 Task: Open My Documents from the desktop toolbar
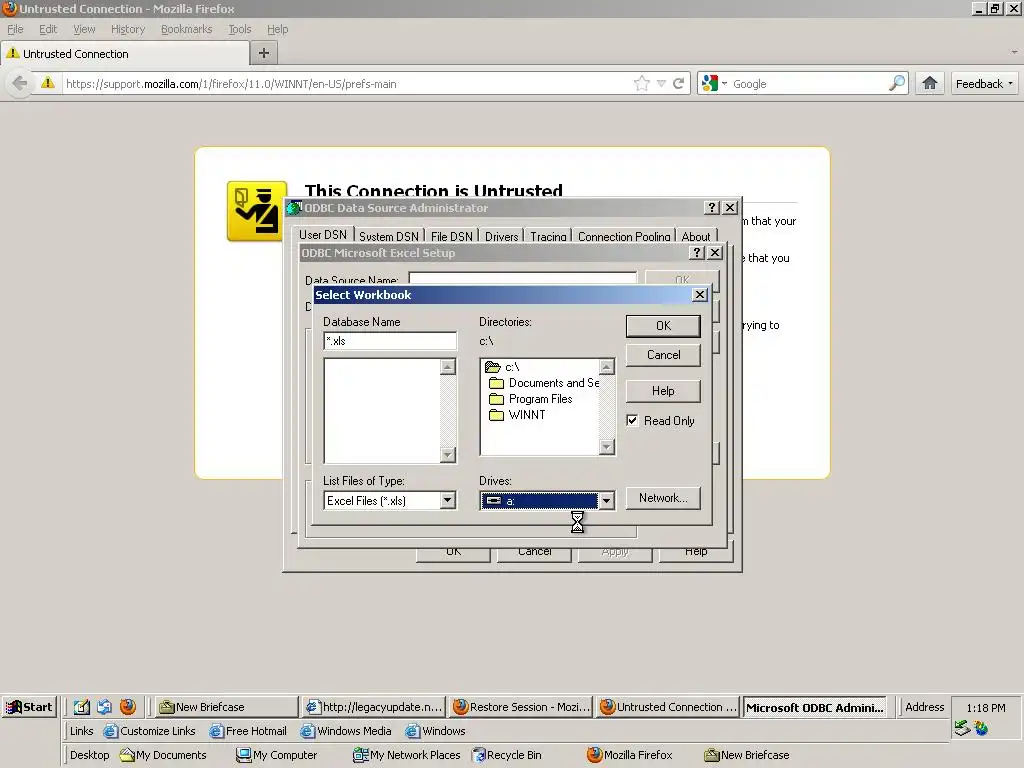(163, 755)
